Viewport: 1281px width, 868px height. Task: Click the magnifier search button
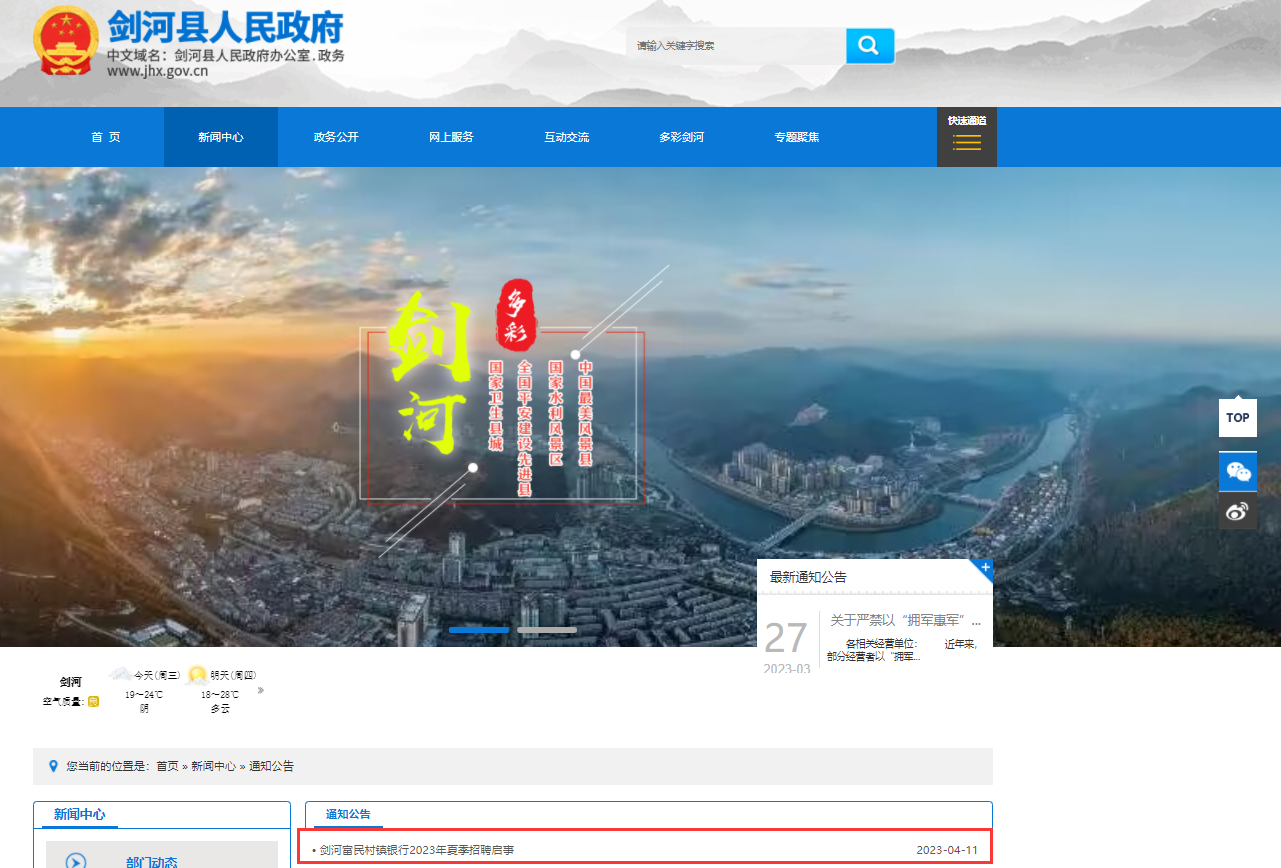point(869,46)
